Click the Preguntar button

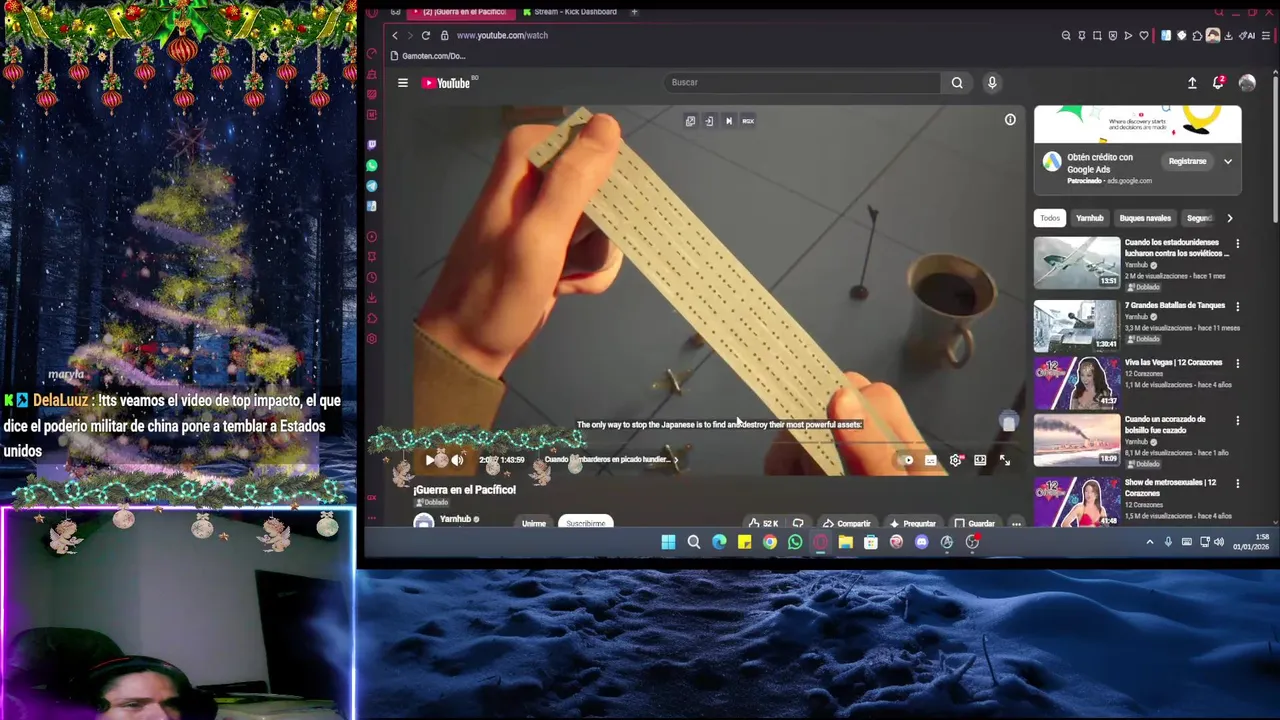[x=912, y=523]
